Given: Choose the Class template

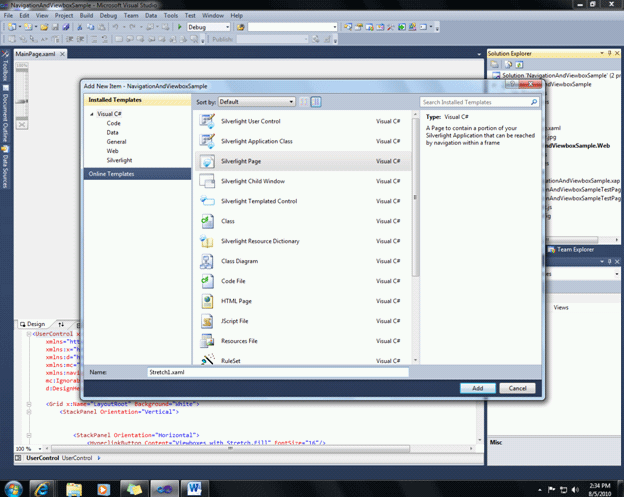Looking at the screenshot, I should click(x=302, y=221).
